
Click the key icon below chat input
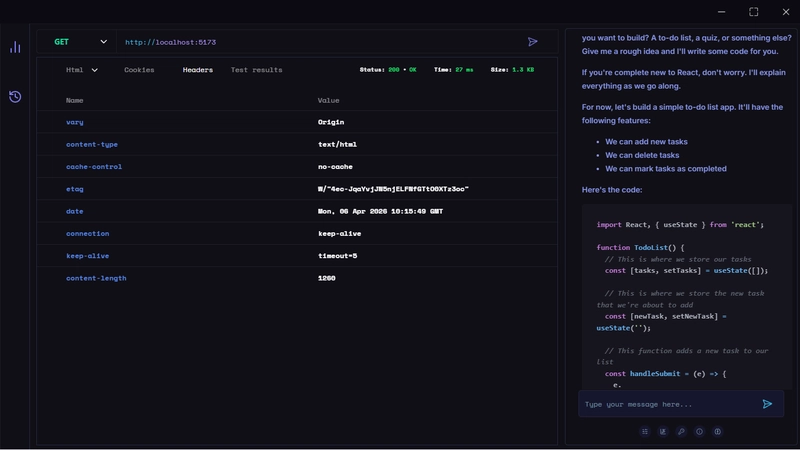pos(681,432)
